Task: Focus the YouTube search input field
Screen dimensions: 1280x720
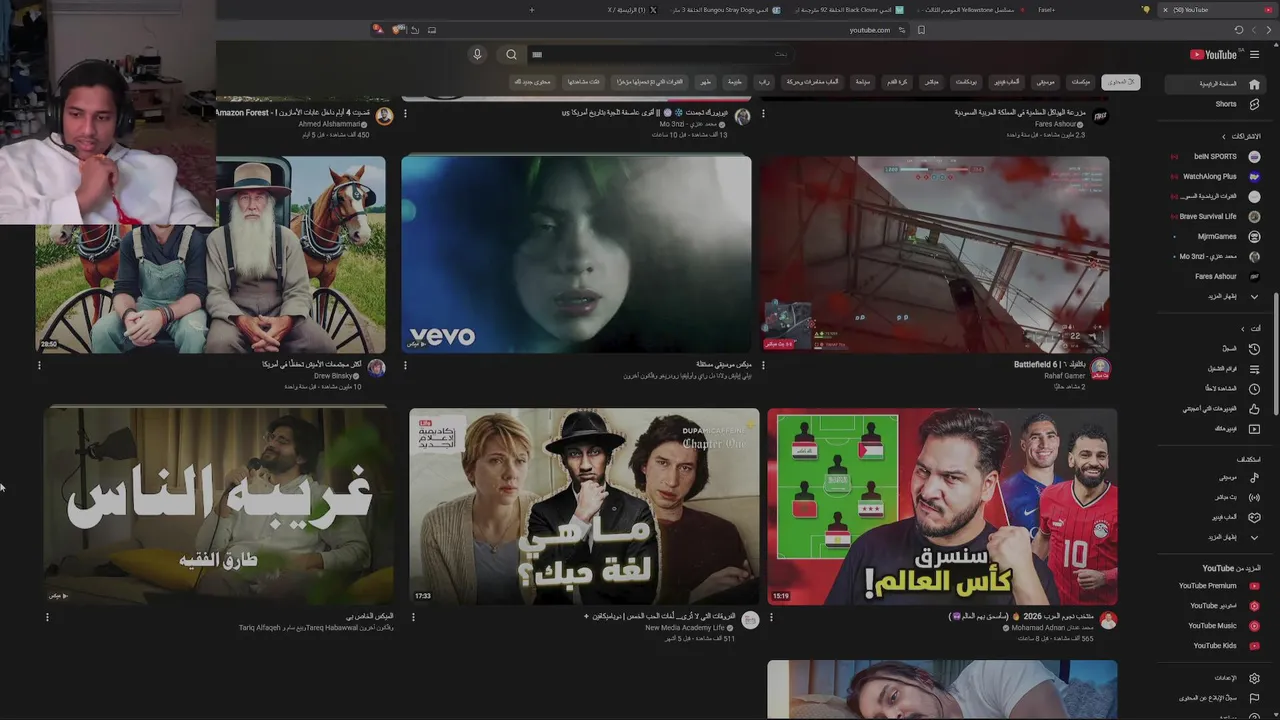Action: tap(660, 55)
